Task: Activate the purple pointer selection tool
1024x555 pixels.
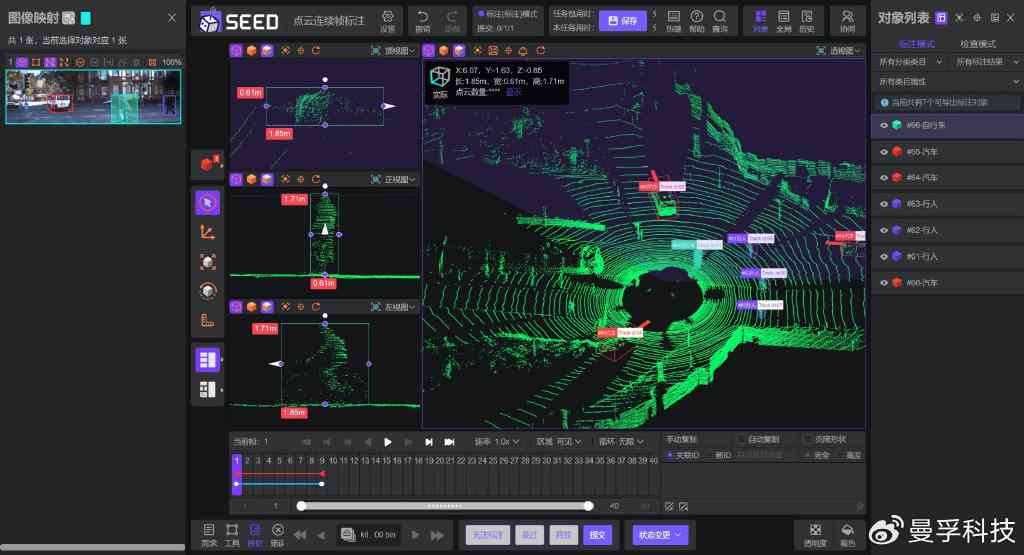Action: pos(208,203)
